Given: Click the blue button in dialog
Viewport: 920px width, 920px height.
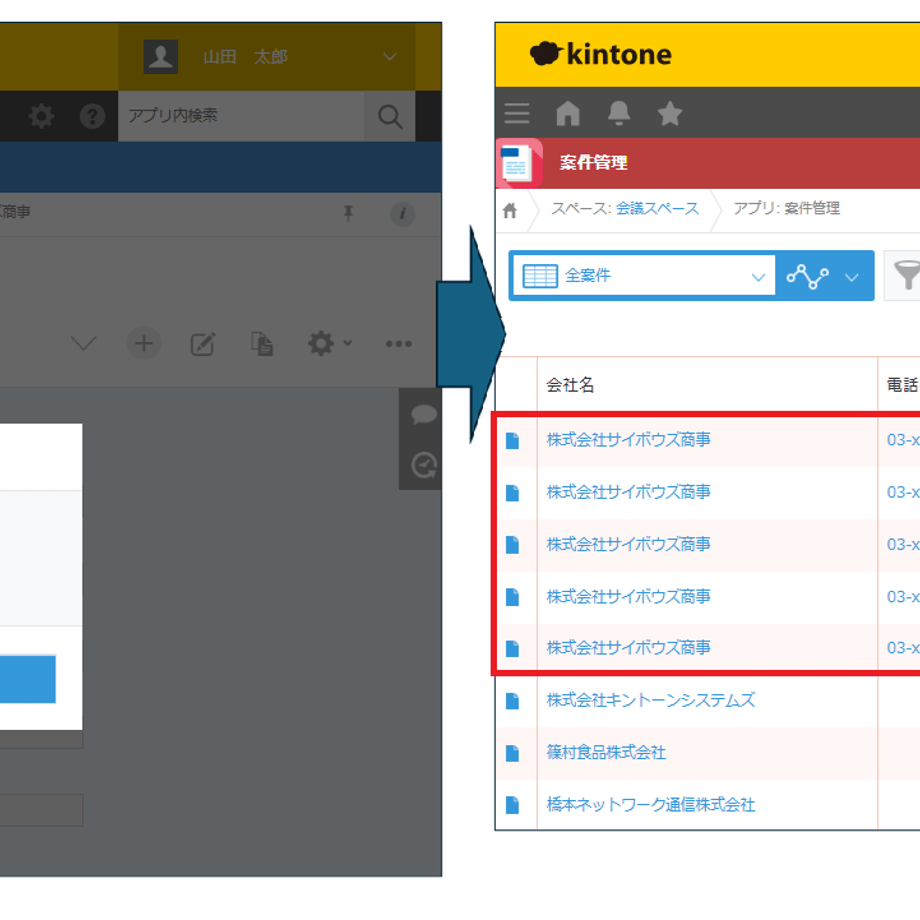Looking at the screenshot, I should click(x=28, y=679).
